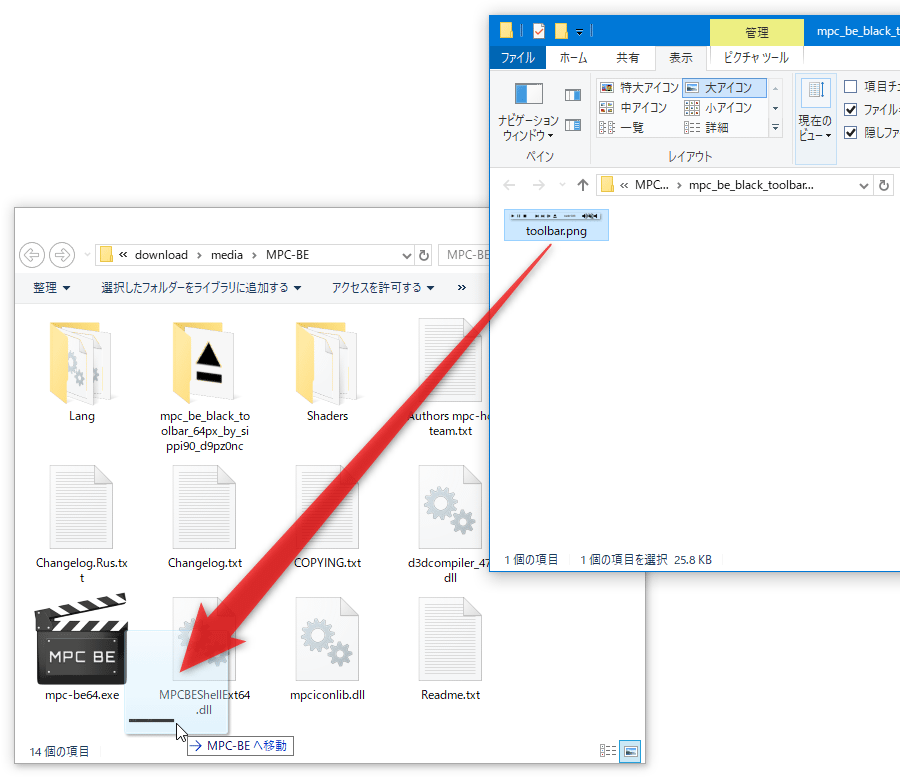Select the mpciconlib.dll file
900x778 pixels.
point(327,649)
